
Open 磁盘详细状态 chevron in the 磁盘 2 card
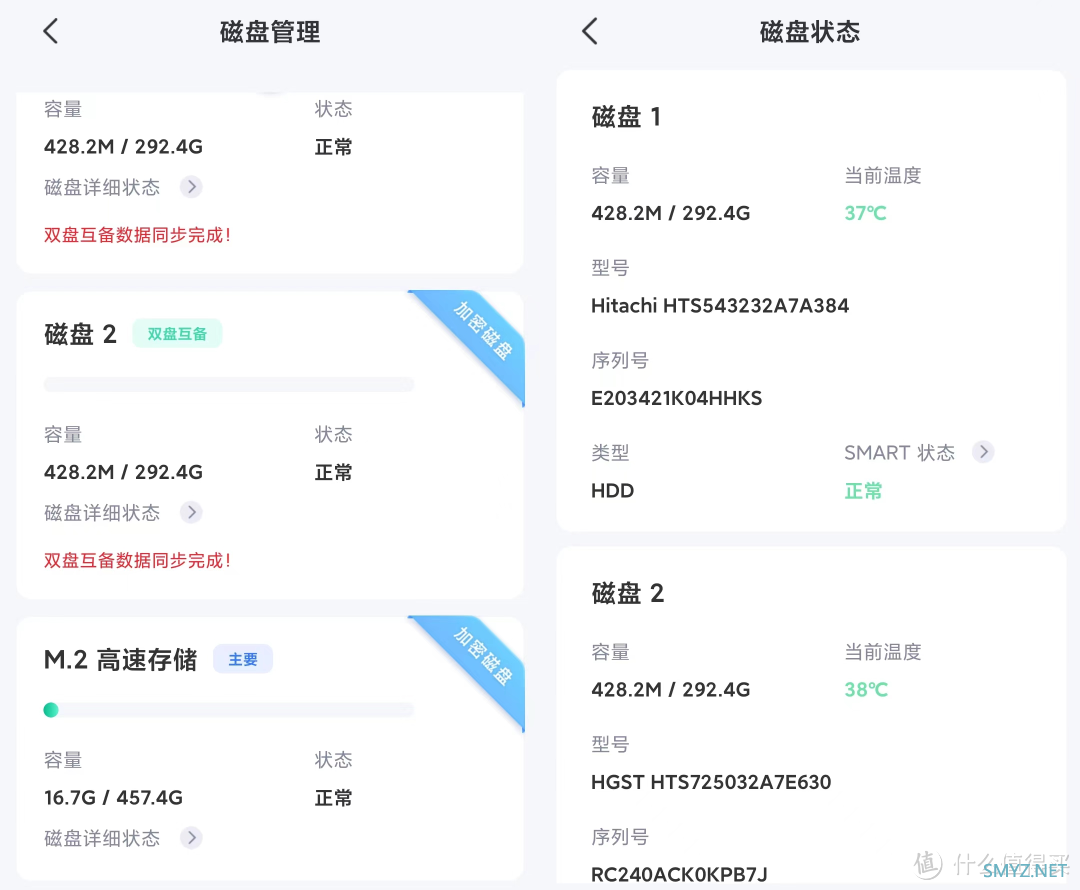(x=191, y=512)
